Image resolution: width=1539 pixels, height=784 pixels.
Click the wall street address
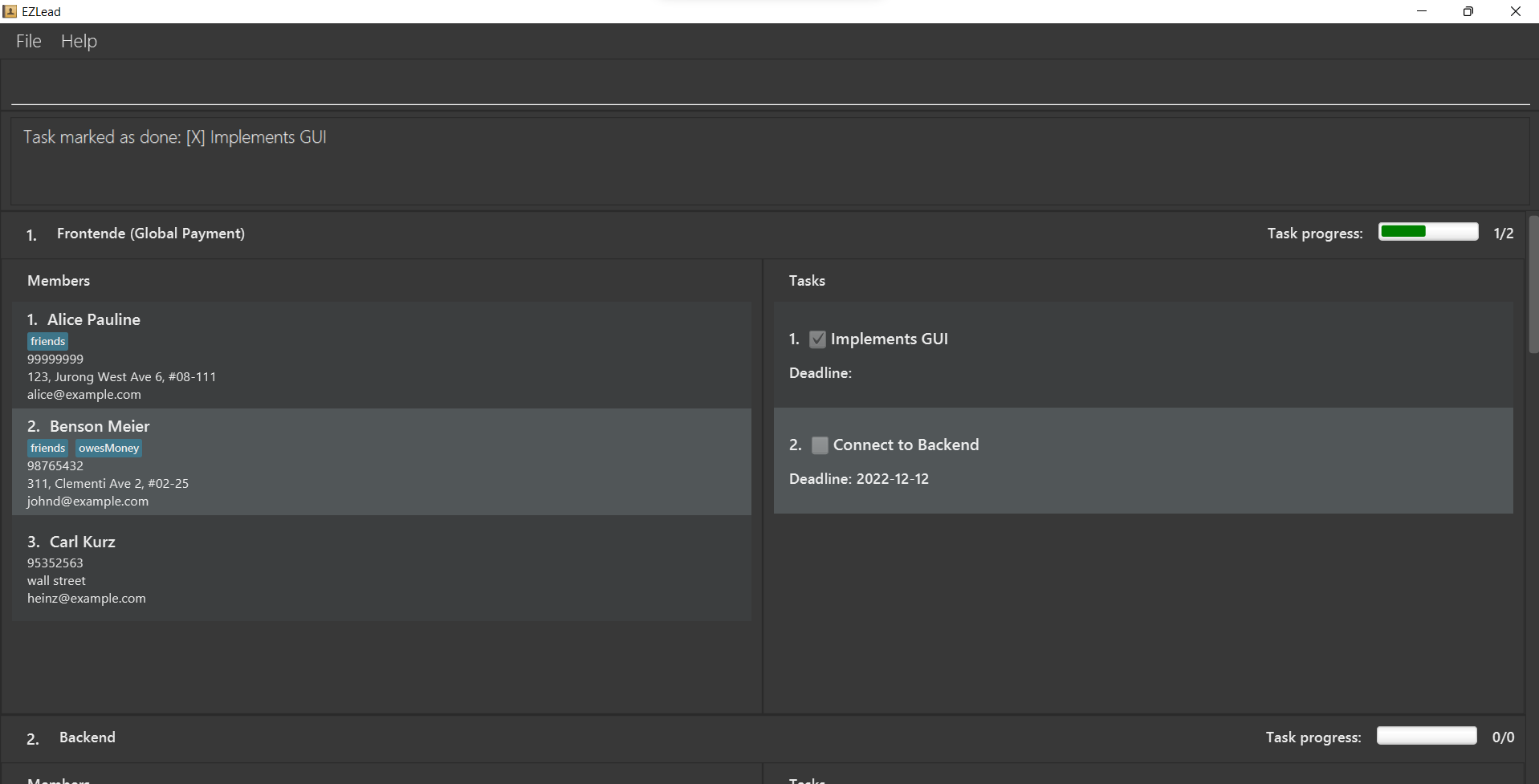[x=56, y=581]
